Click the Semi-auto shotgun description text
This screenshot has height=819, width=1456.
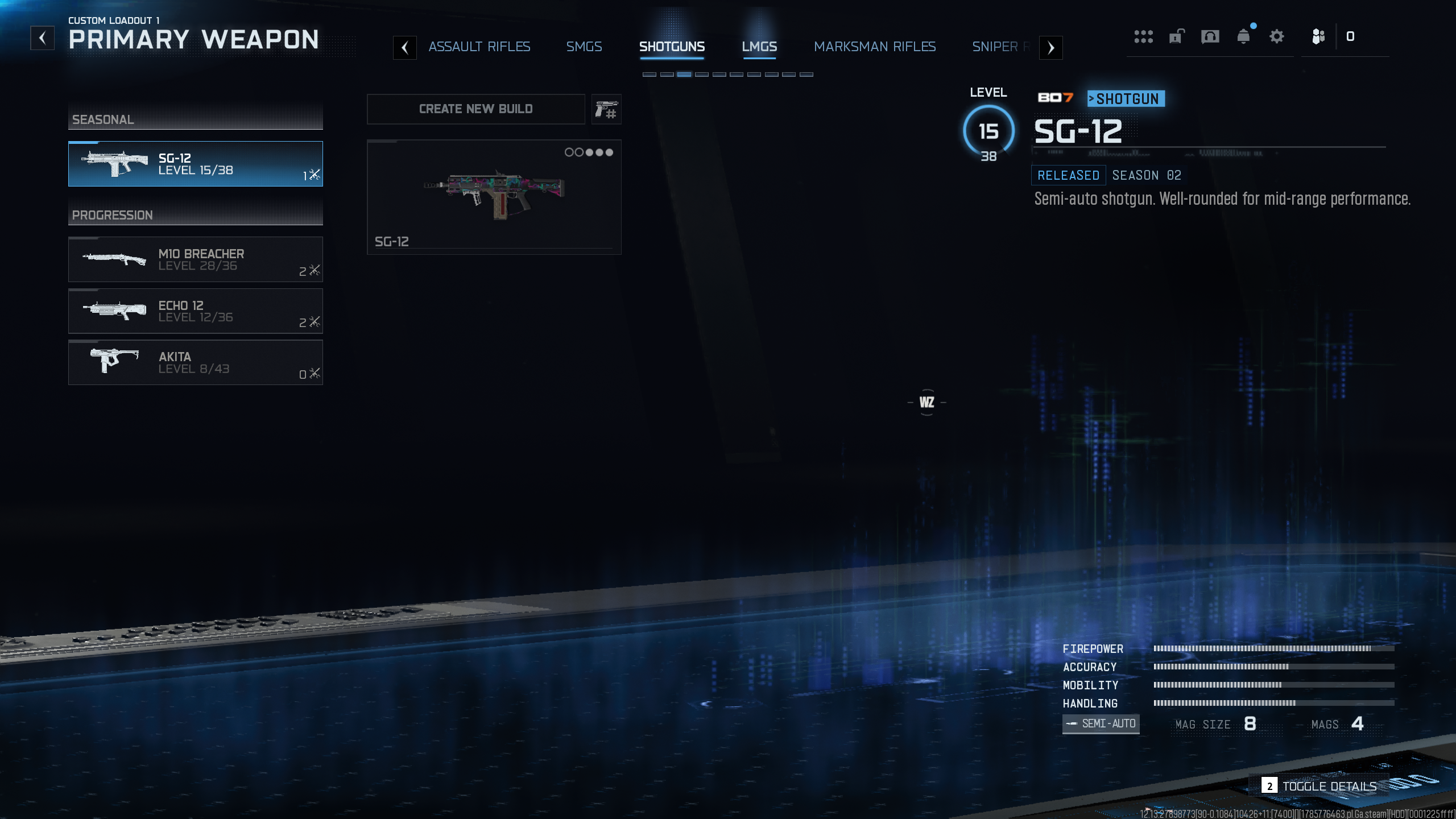(x=1222, y=199)
